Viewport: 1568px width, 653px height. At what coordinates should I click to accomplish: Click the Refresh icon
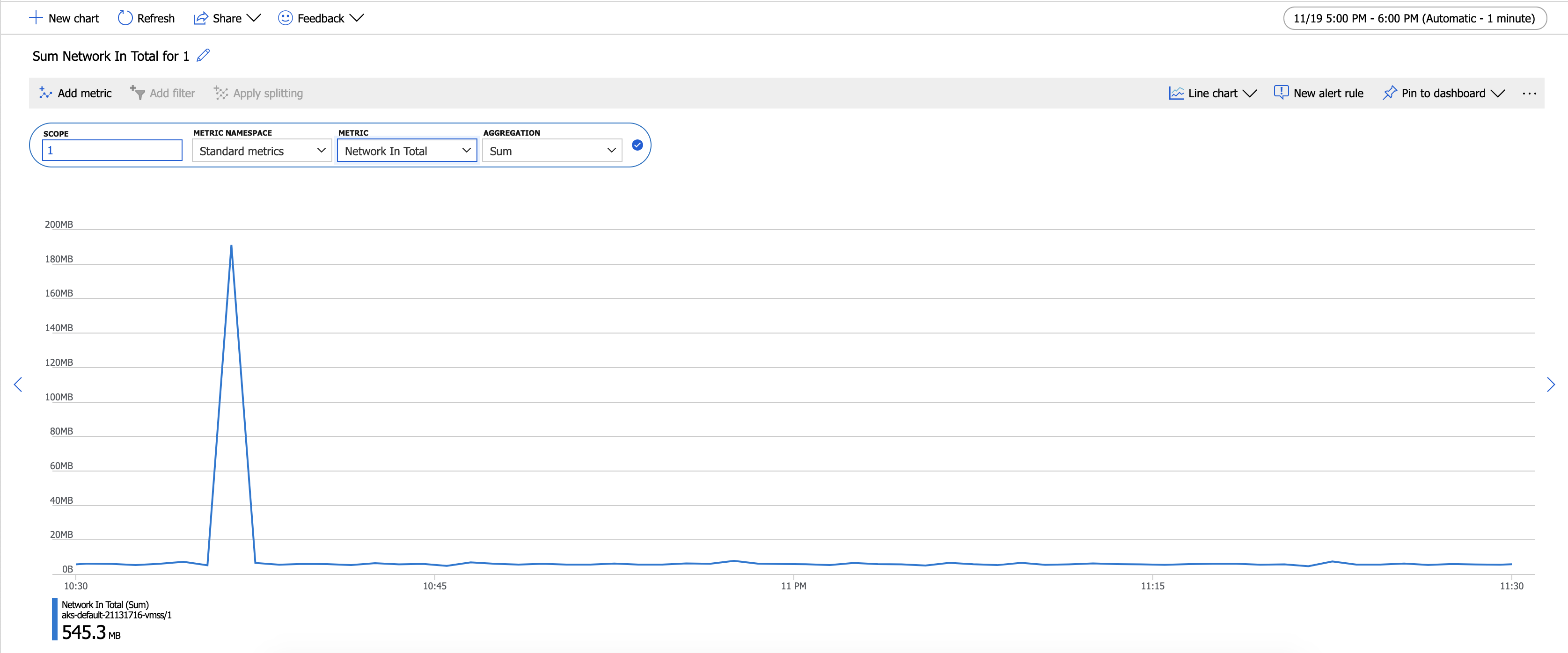pyautogui.click(x=125, y=18)
